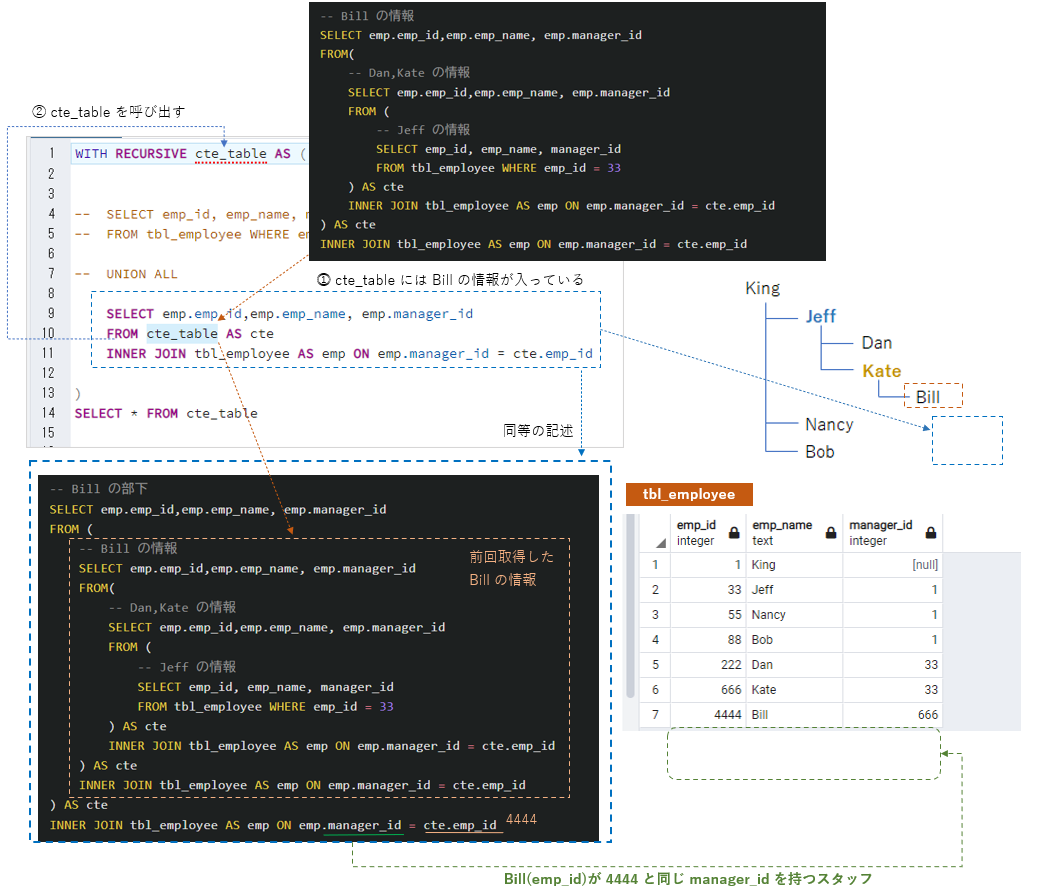Click the 4444 emp_id cell in Bill's row

click(x=729, y=715)
